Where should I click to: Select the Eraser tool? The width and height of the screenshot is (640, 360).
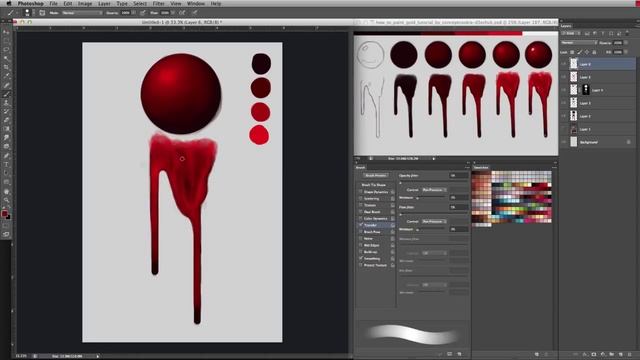click(6, 120)
